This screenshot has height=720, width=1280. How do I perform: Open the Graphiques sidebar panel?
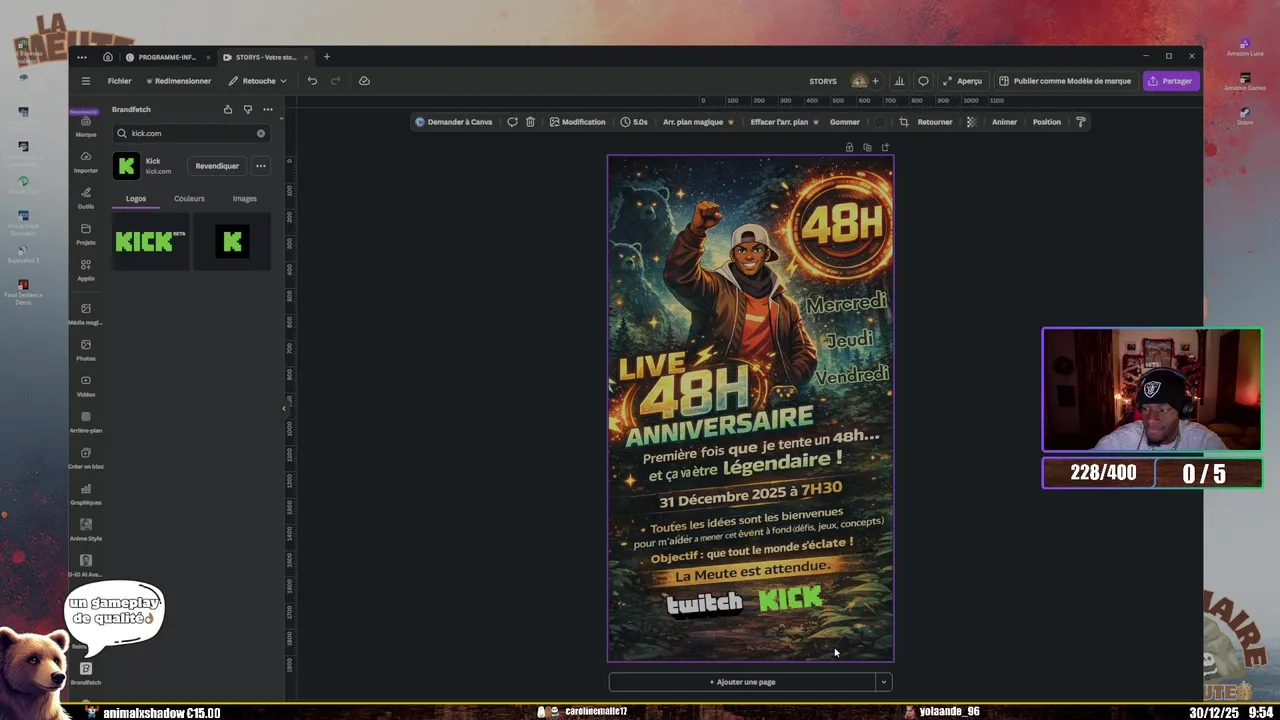point(86,494)
